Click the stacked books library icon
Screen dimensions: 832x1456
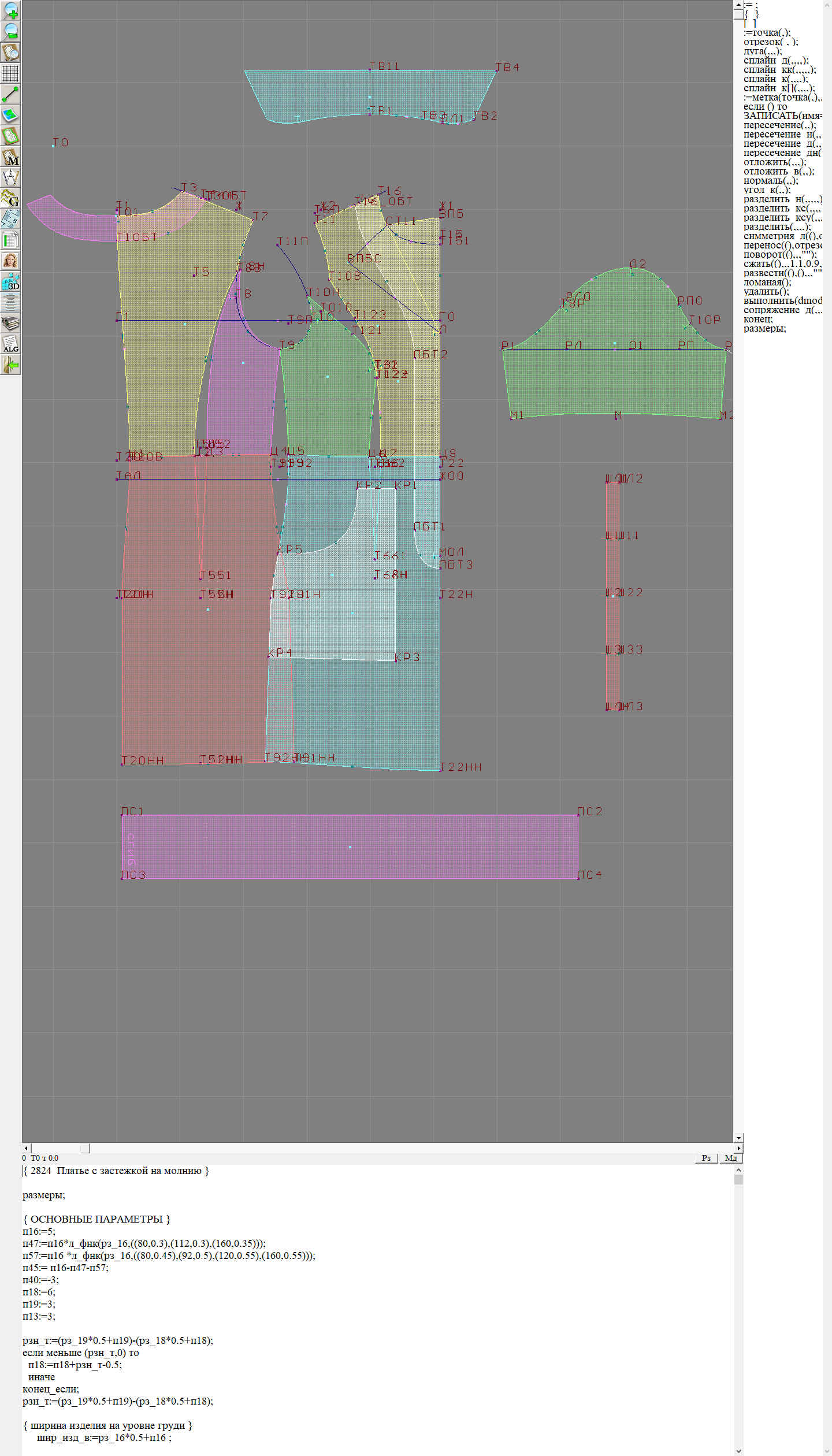(10, 324)
